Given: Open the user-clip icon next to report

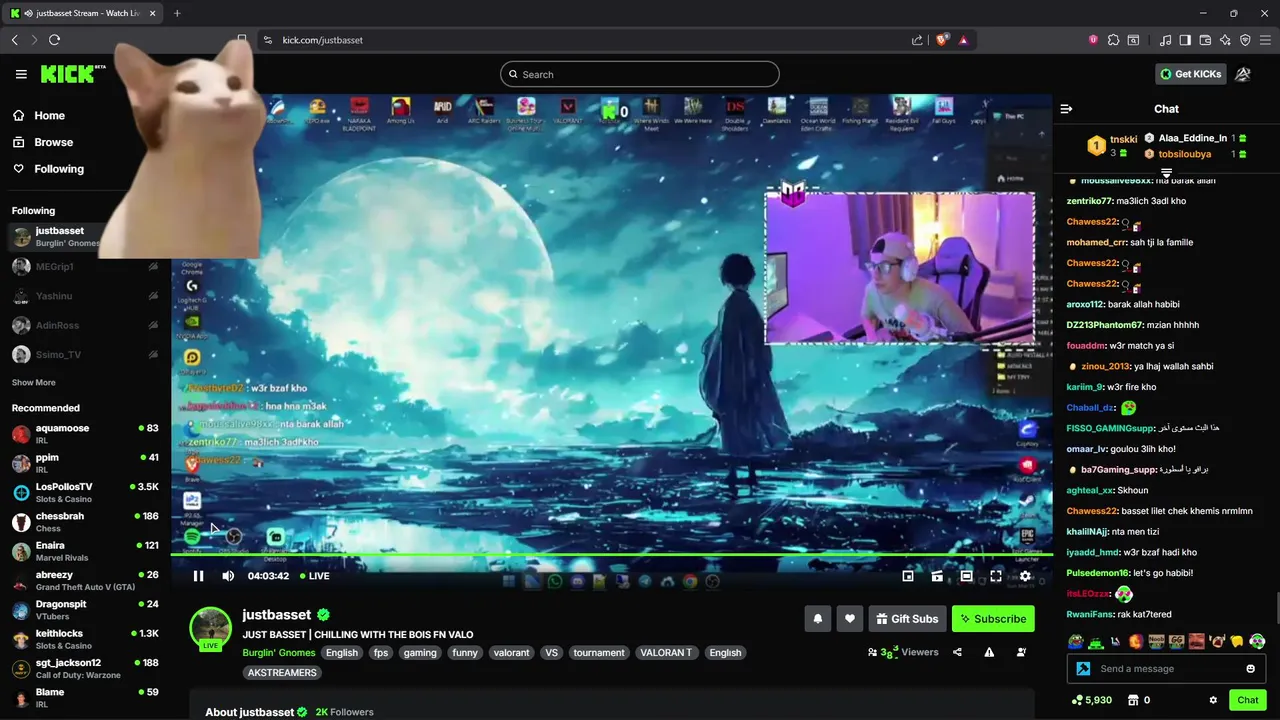Looking at the screenshot, I should click(1021, 652).
